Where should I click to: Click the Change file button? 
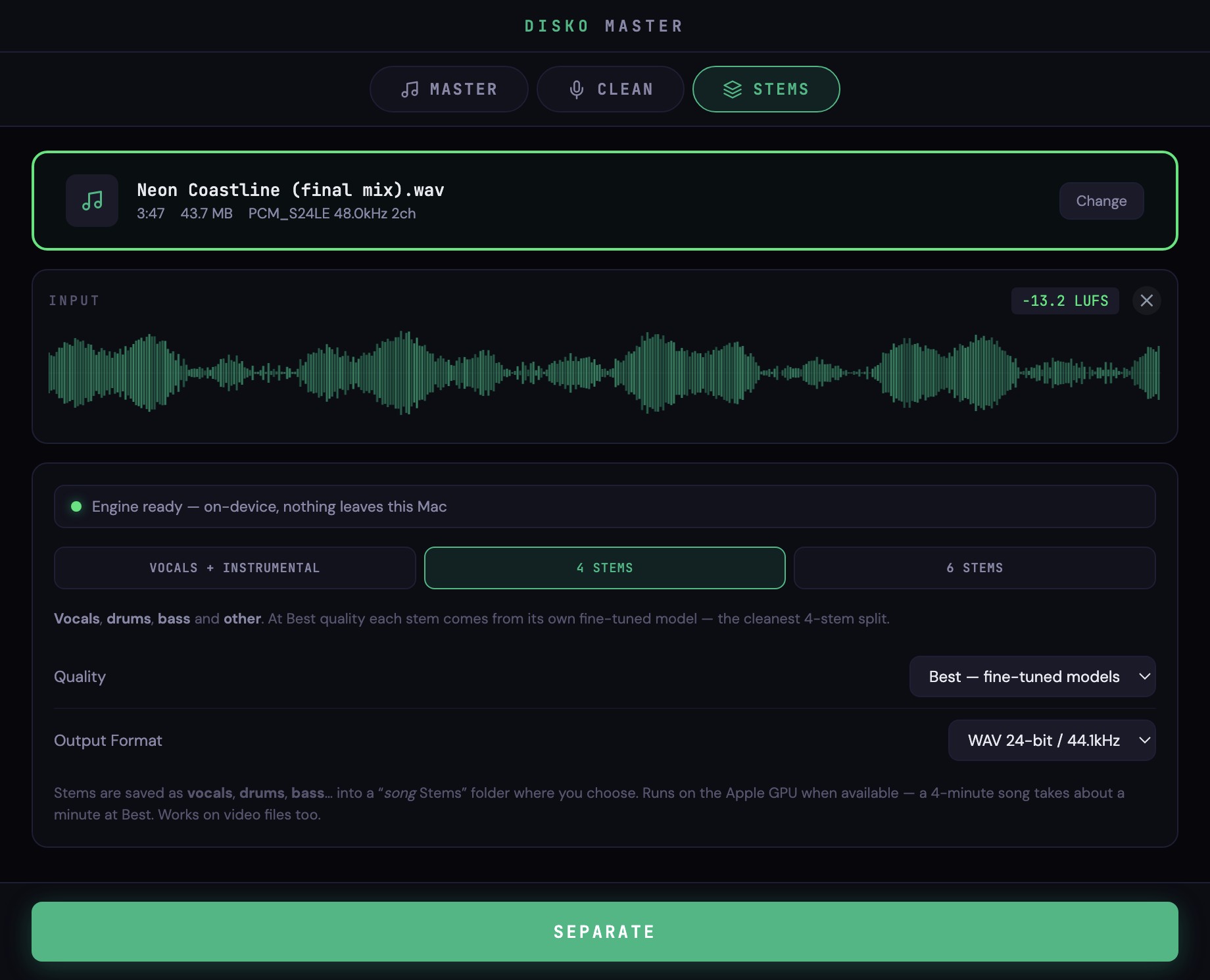click(1101, 201)
